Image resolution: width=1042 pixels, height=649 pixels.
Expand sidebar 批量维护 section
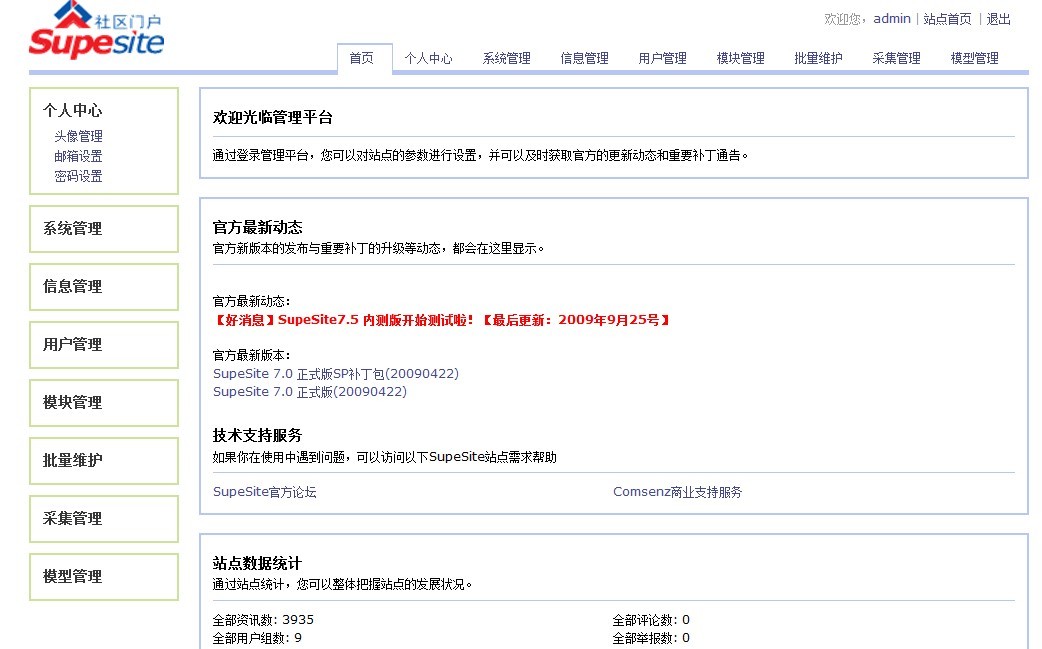point(104,460)
